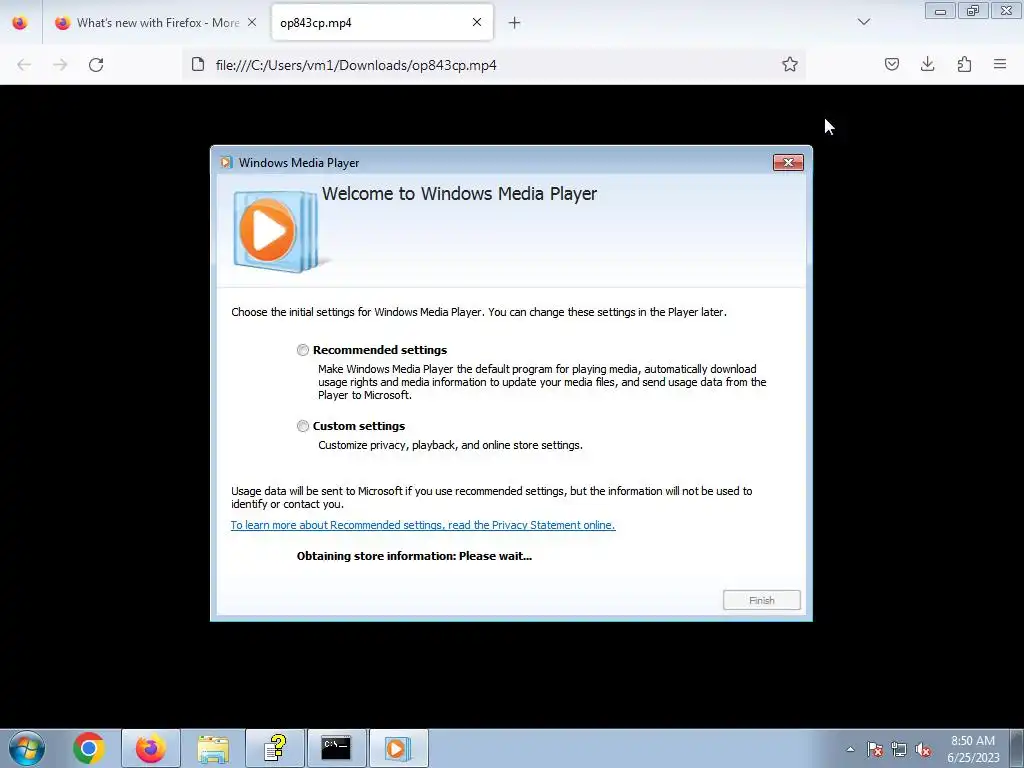
Task: Open the Windows Start menu
Action: (27, 748)
